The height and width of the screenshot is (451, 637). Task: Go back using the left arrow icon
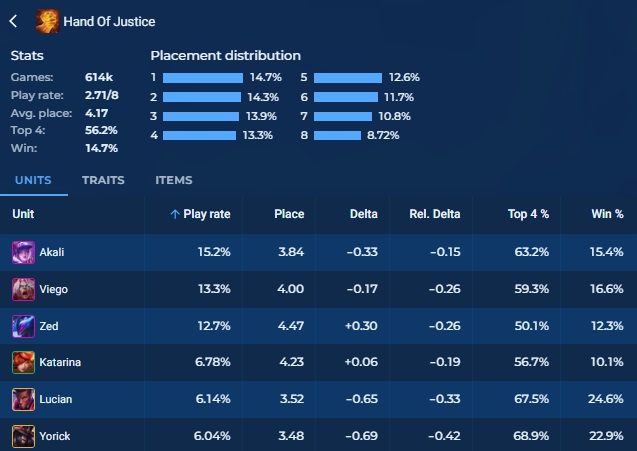pos(13,21)
